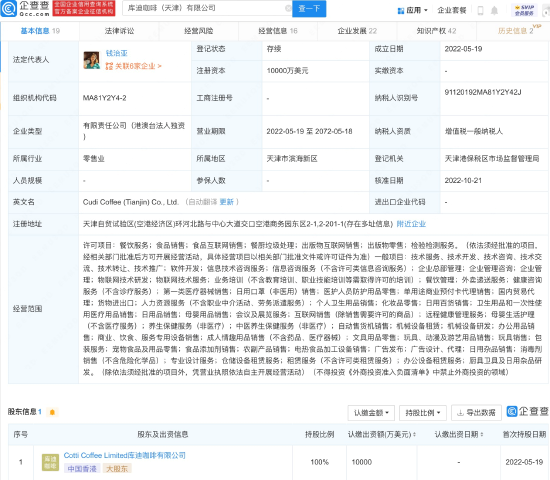Expand the 持股比例 filter dropdown
Viewport: 550px width, 480px height.
pyautogui.click(x=423, y=413)
